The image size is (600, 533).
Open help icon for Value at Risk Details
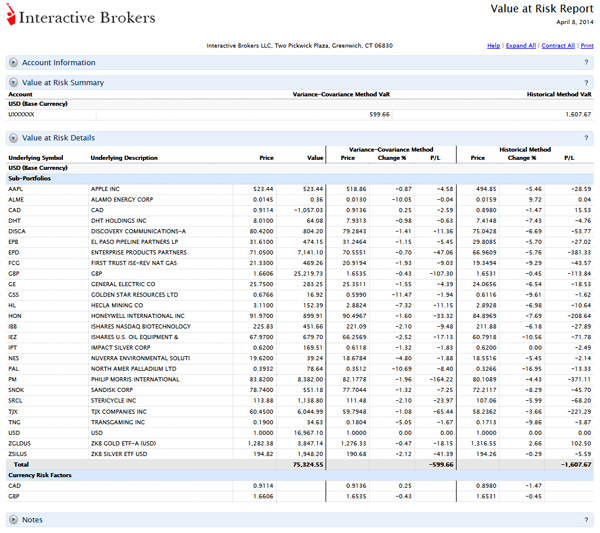[x=586, y=138]
